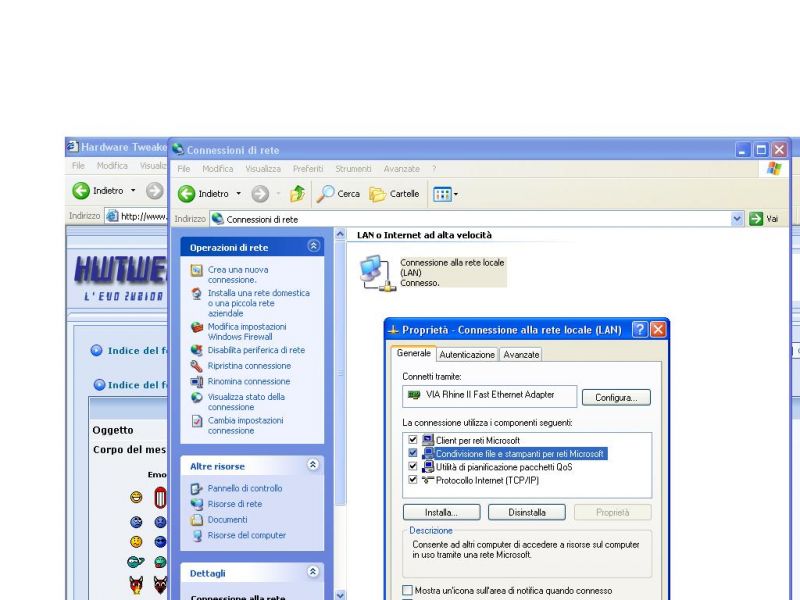800x600 pixels.
Task: Open Risorse del computer
Action: click(246, 535)
